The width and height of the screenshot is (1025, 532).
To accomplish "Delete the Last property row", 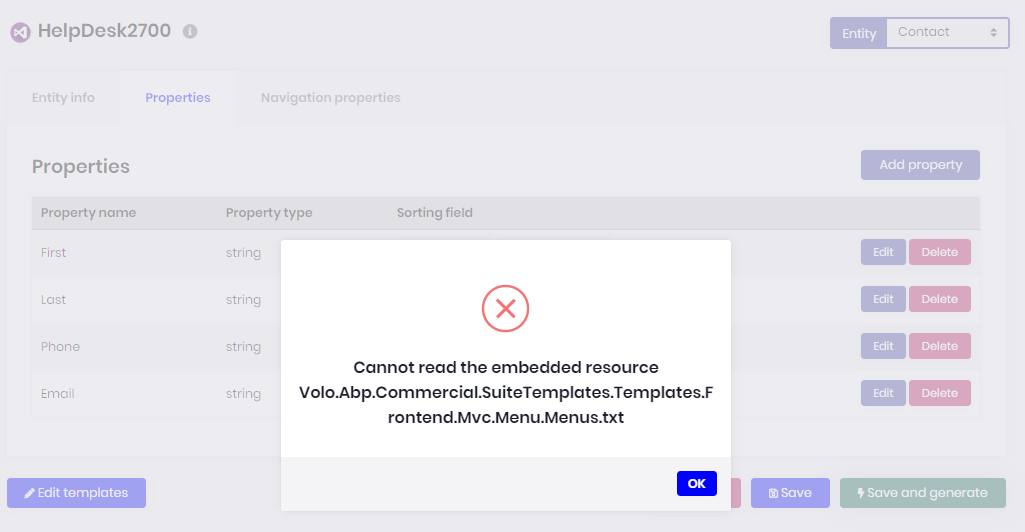I will 939,299.
